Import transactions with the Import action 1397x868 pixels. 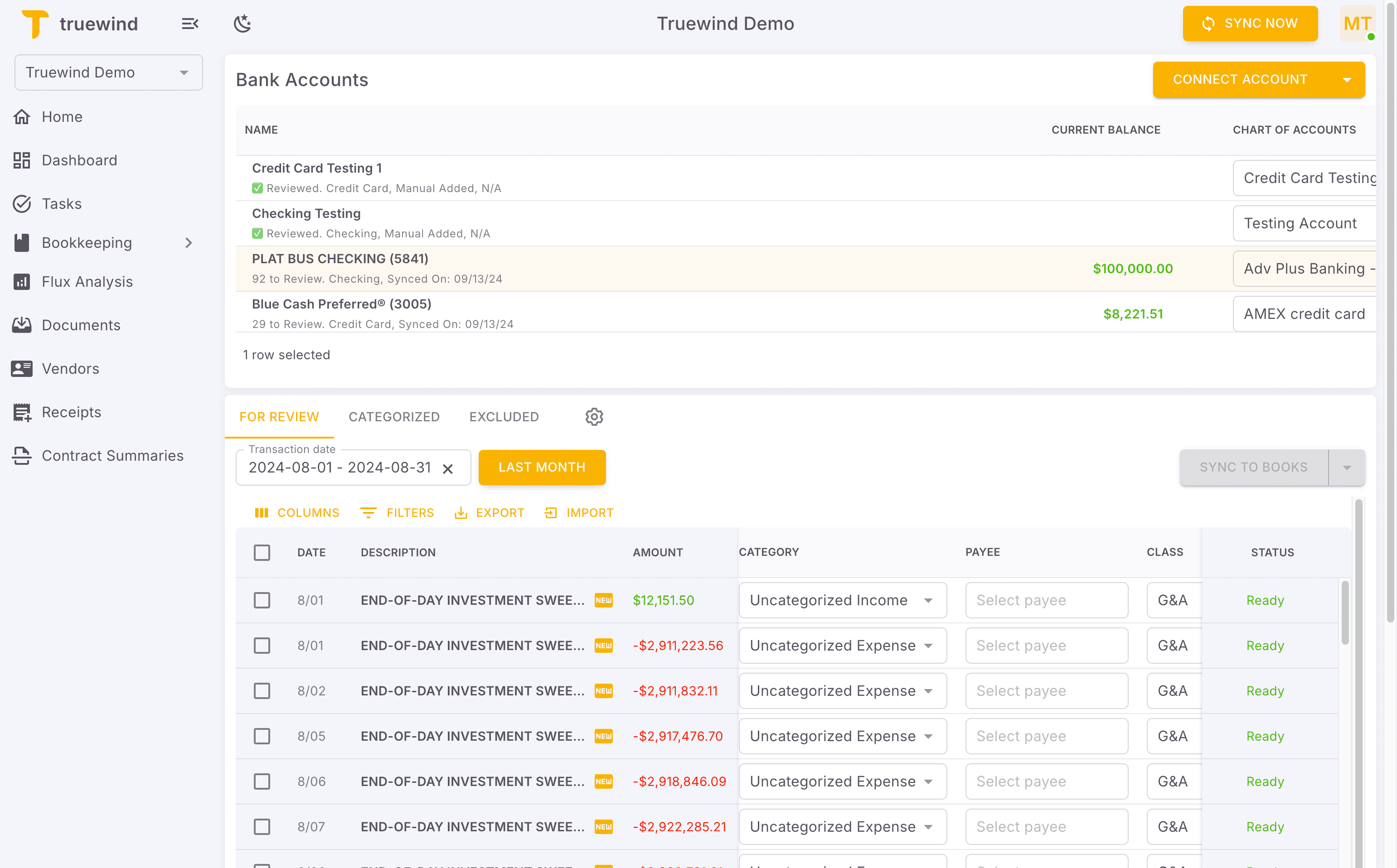click(x=579, y=513)
